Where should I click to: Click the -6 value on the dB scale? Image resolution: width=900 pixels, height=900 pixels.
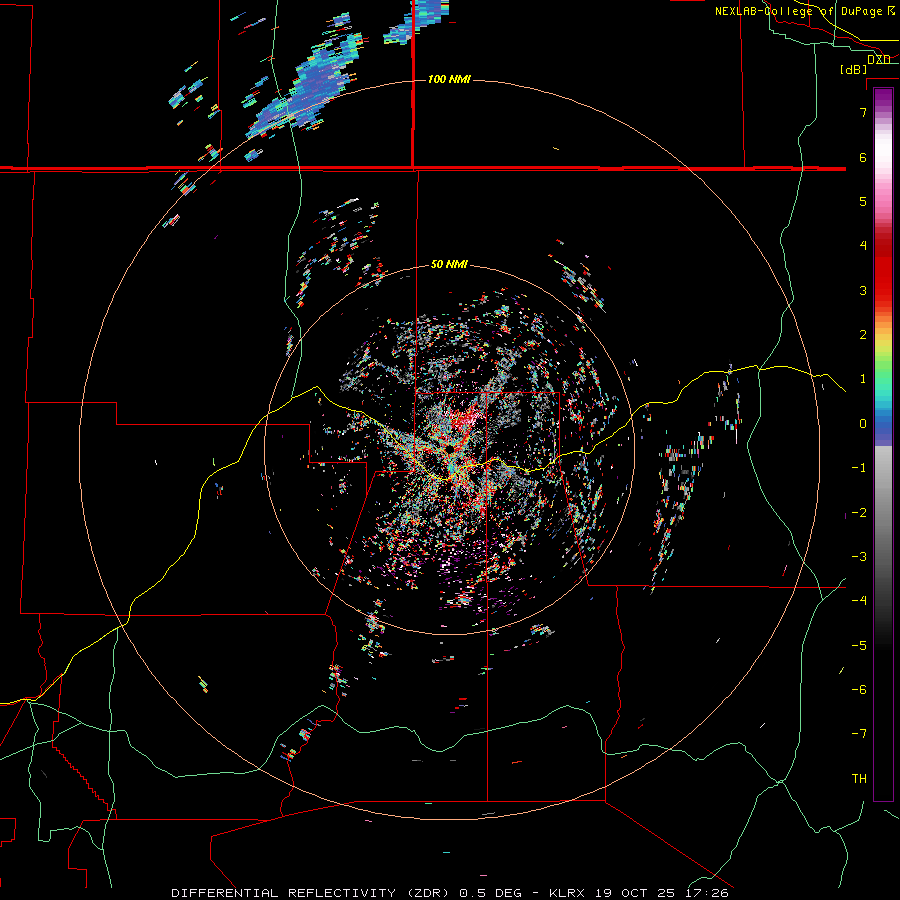859,690
